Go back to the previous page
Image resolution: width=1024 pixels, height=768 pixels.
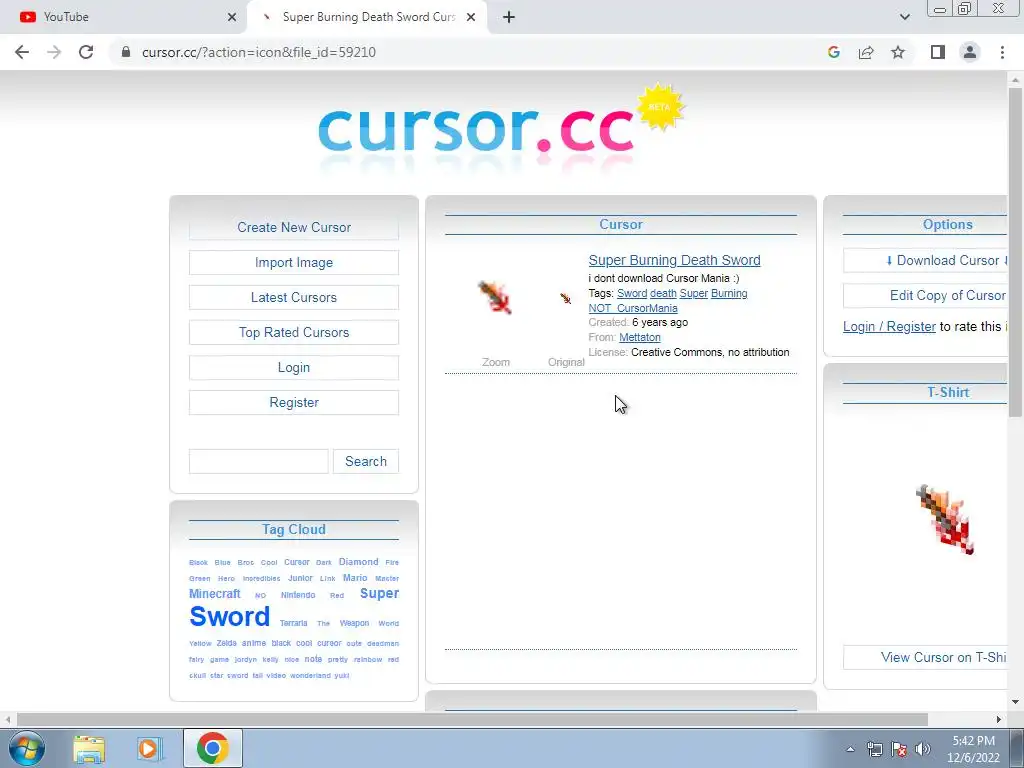[22, 52]
